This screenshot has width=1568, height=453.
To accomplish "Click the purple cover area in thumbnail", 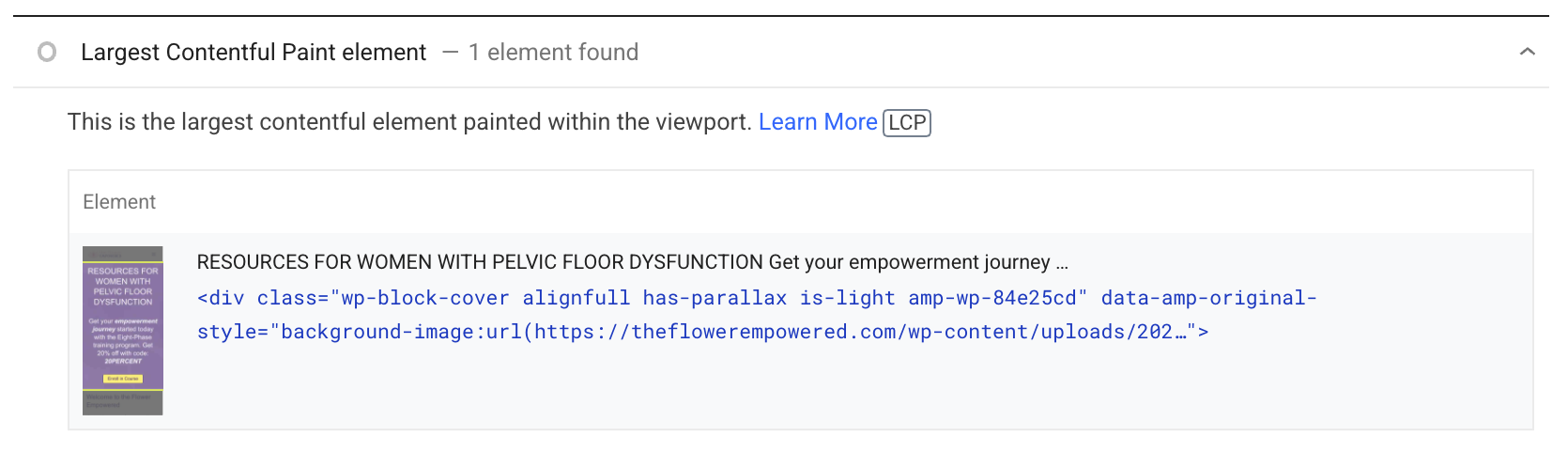I will [123, 324].
